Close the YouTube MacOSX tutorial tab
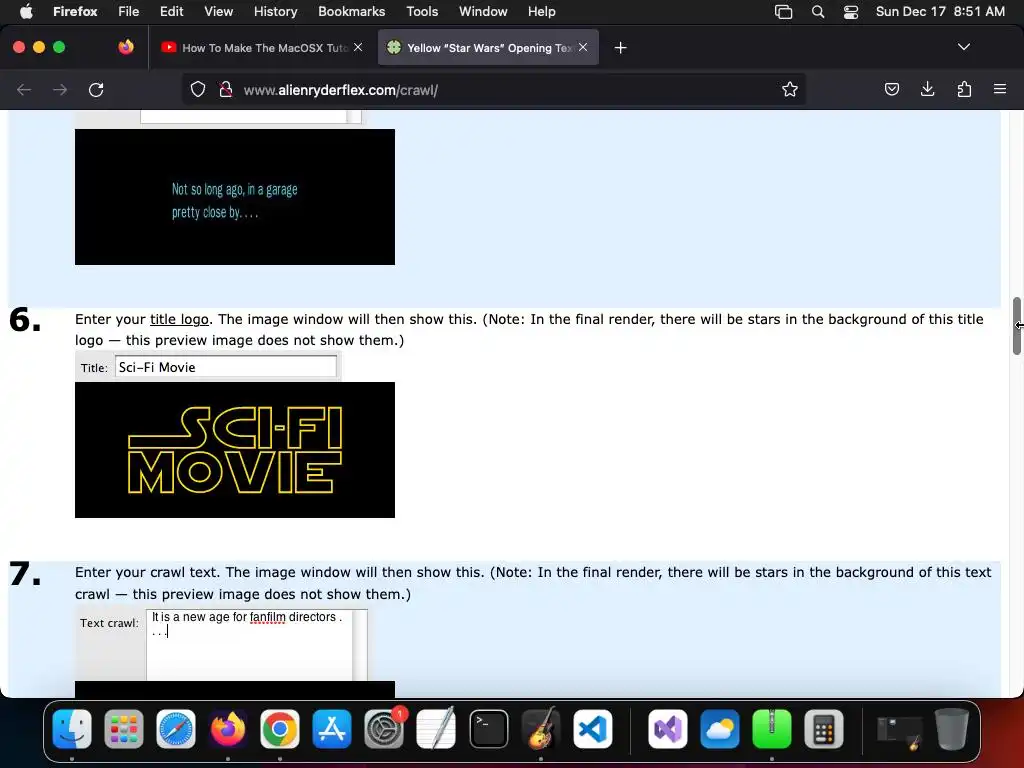This screenshot has width=1024, height=768. click(x=358, y=47)
